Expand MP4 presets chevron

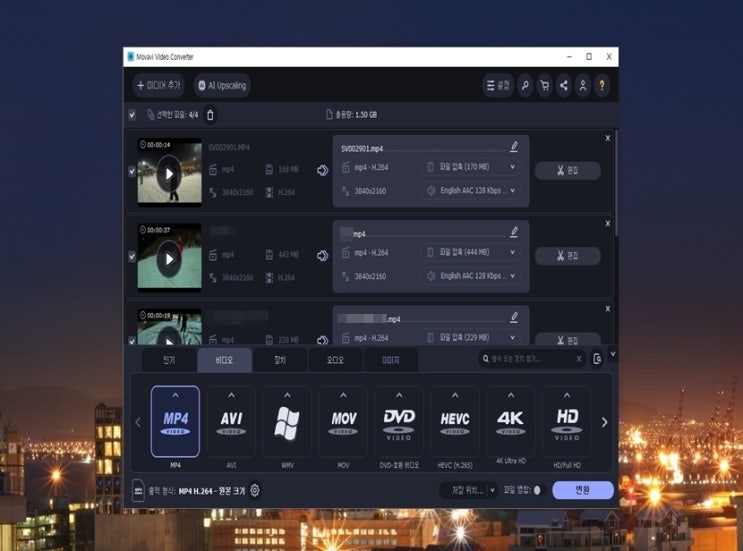(x=175, y=395)
